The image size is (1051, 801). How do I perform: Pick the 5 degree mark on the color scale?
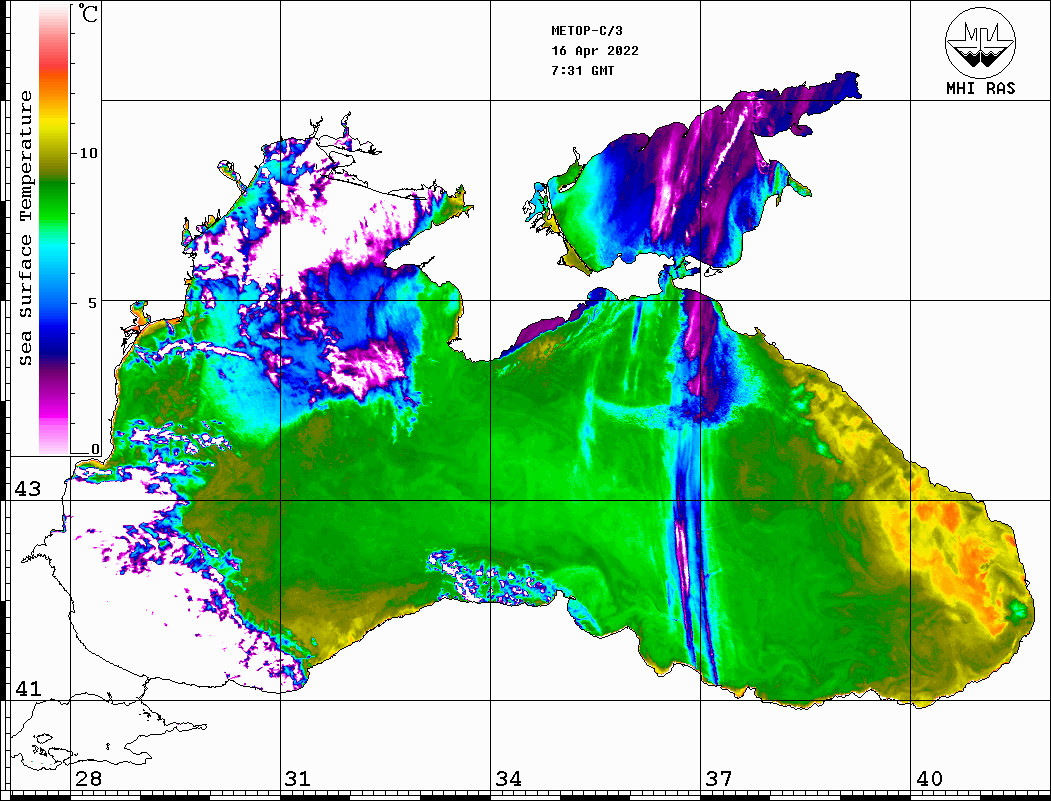pyautogui.click(x=93, y=302)
